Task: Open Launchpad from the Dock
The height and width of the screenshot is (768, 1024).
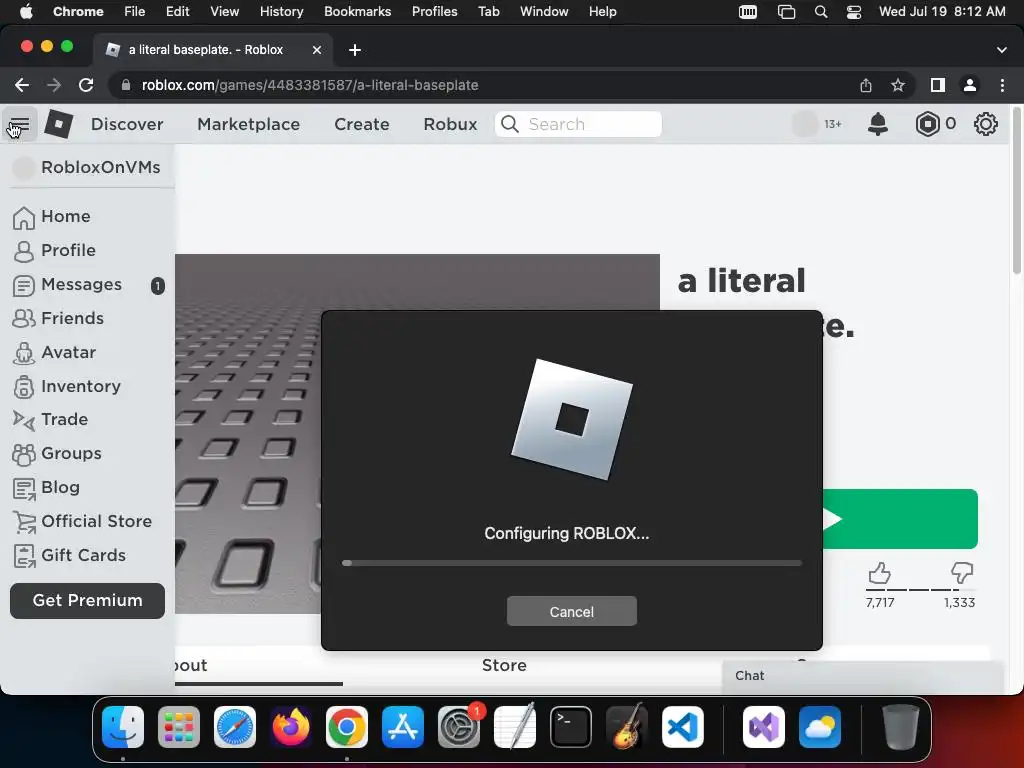Action: coord(179,727)
